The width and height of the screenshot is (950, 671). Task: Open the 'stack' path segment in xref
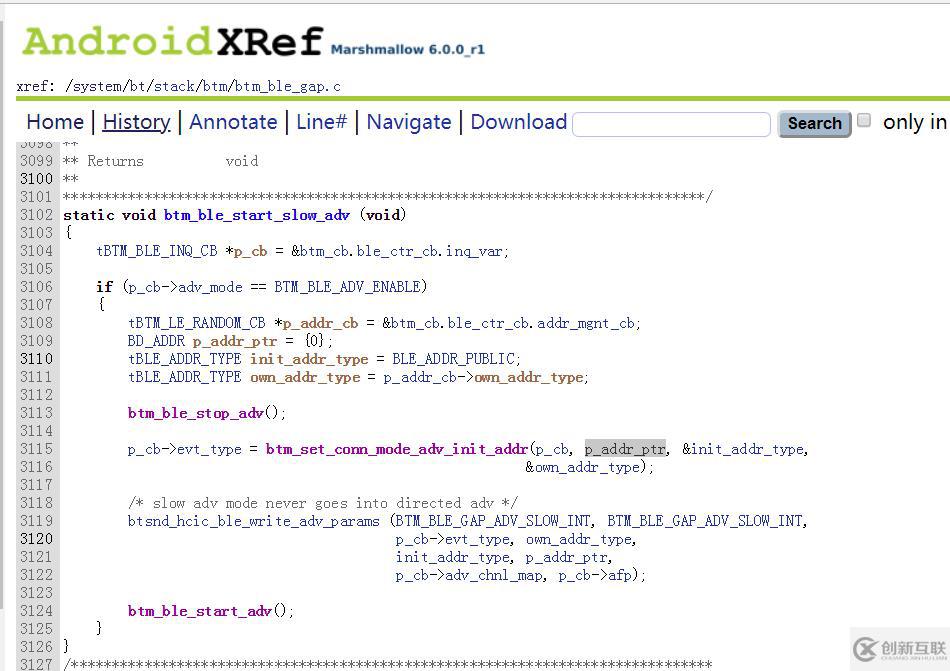click(x=174, y=87)
